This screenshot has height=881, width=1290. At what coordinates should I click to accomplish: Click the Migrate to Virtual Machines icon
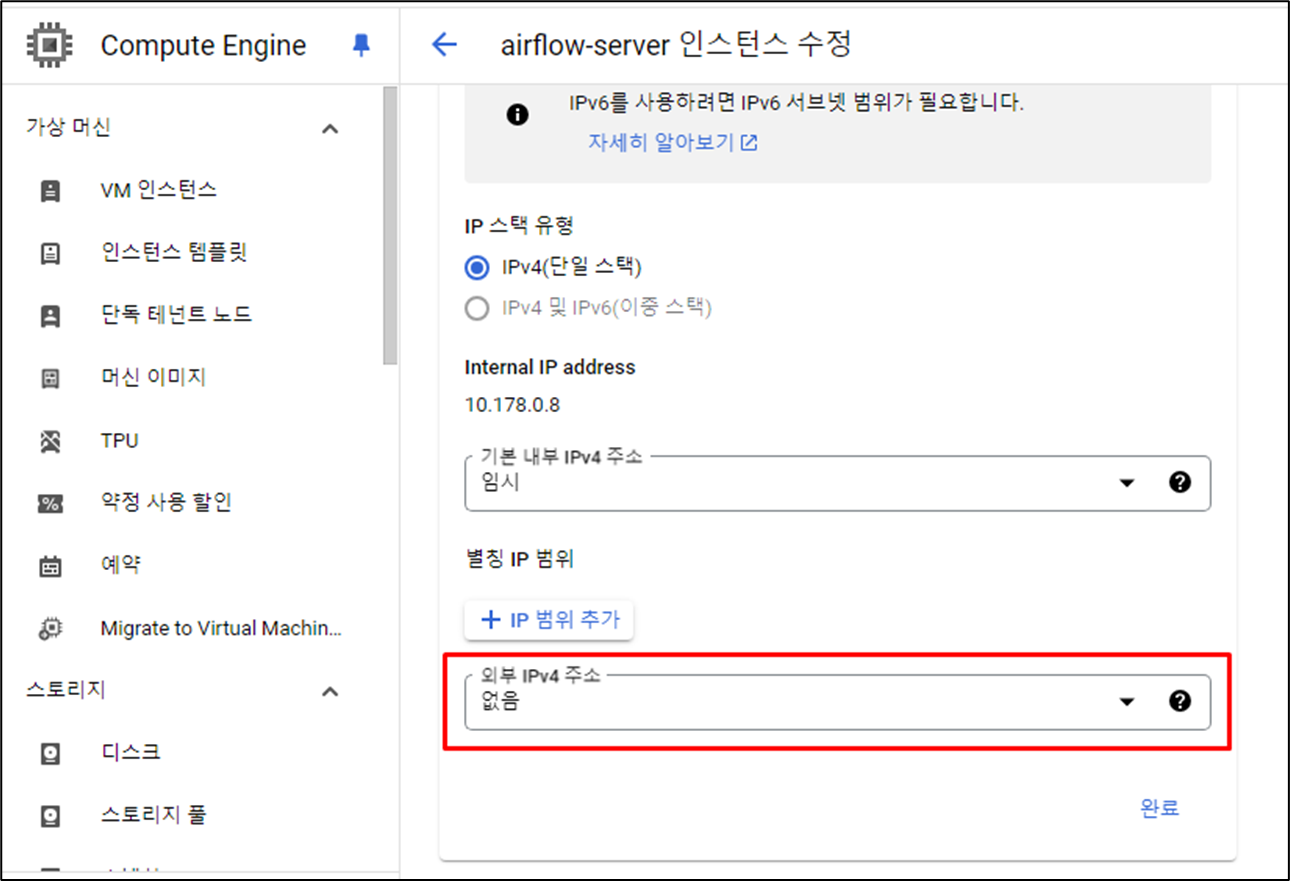click(50, 629)
